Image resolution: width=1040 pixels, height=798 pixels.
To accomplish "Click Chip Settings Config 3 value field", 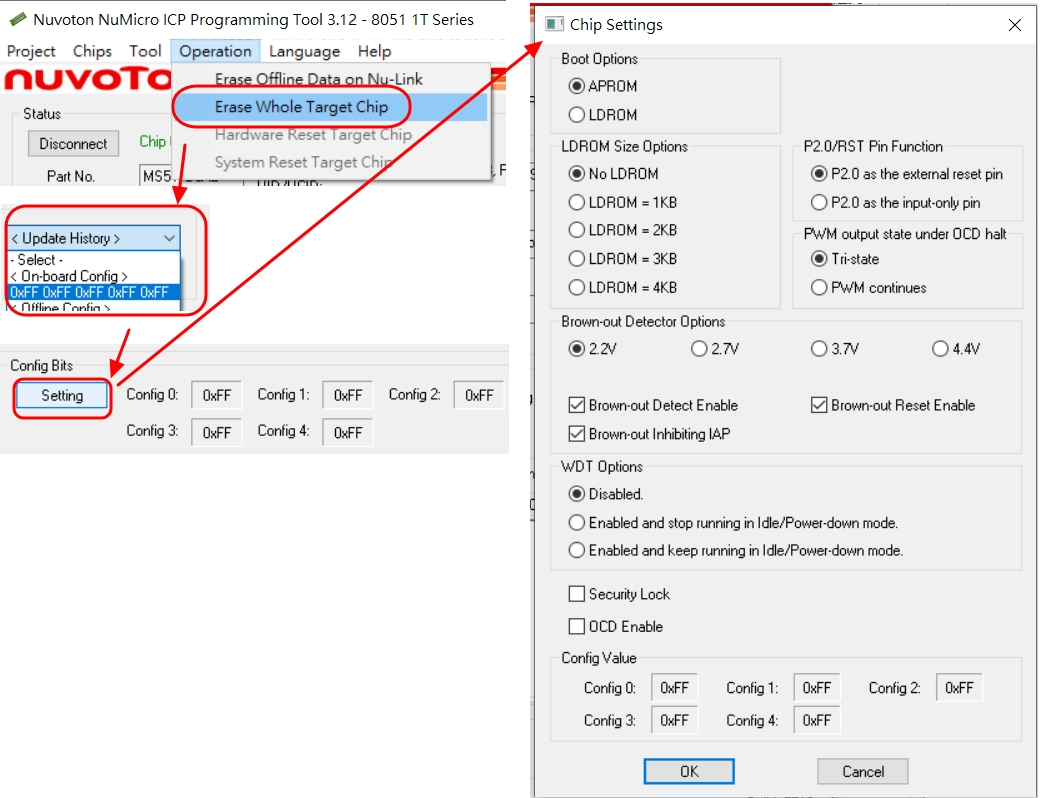I will (674, 720).
